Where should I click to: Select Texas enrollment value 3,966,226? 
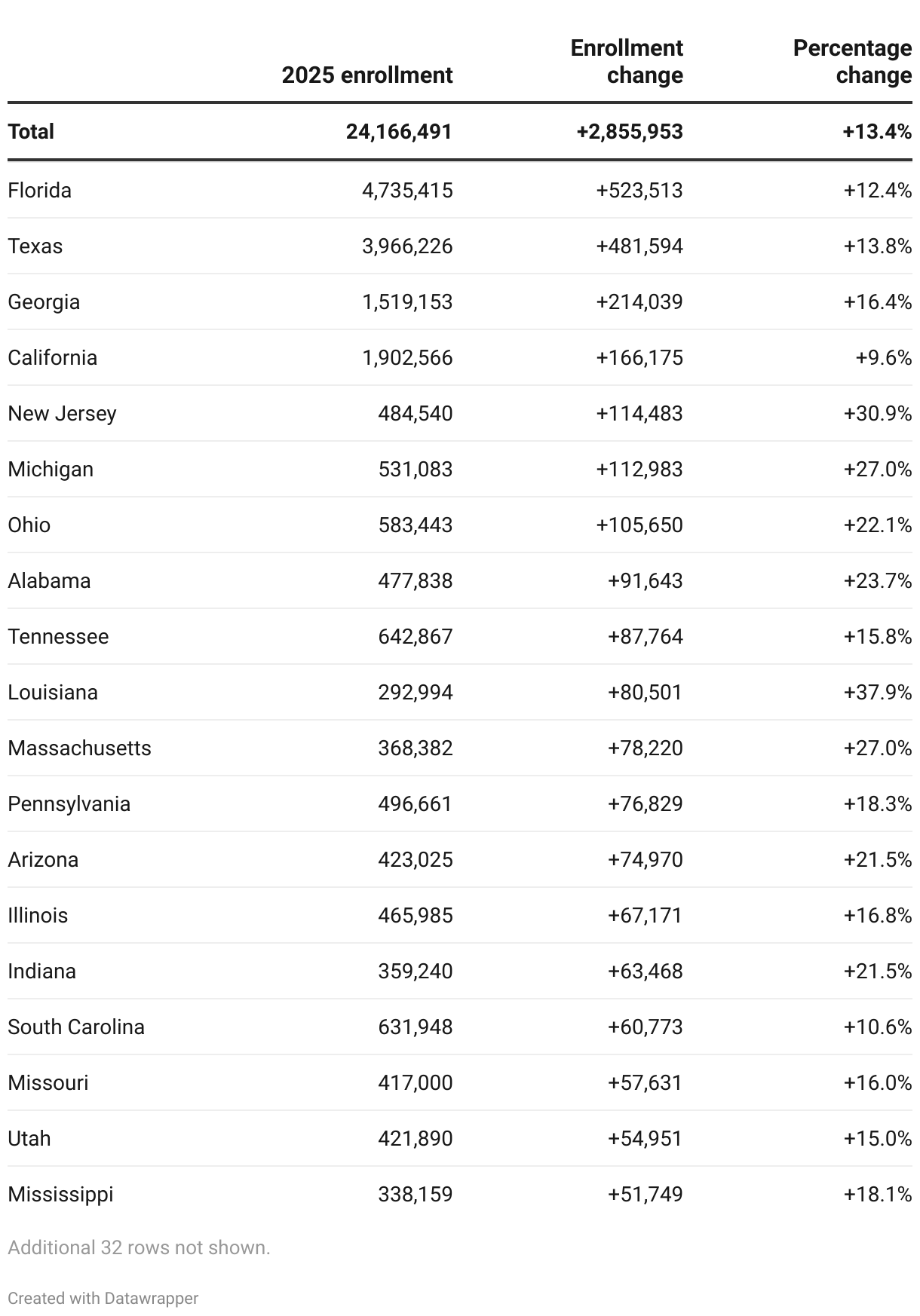coord(407,246)
